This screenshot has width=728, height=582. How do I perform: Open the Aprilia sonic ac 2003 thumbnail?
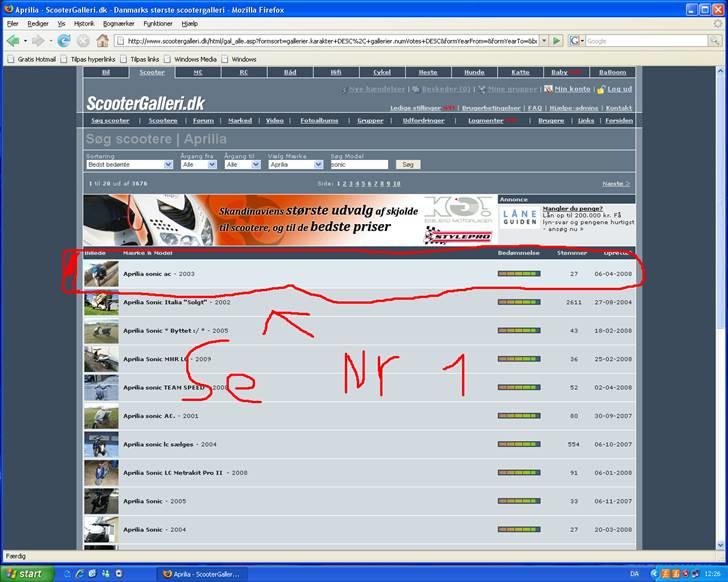pyautogui.click(x=101, y=274)
